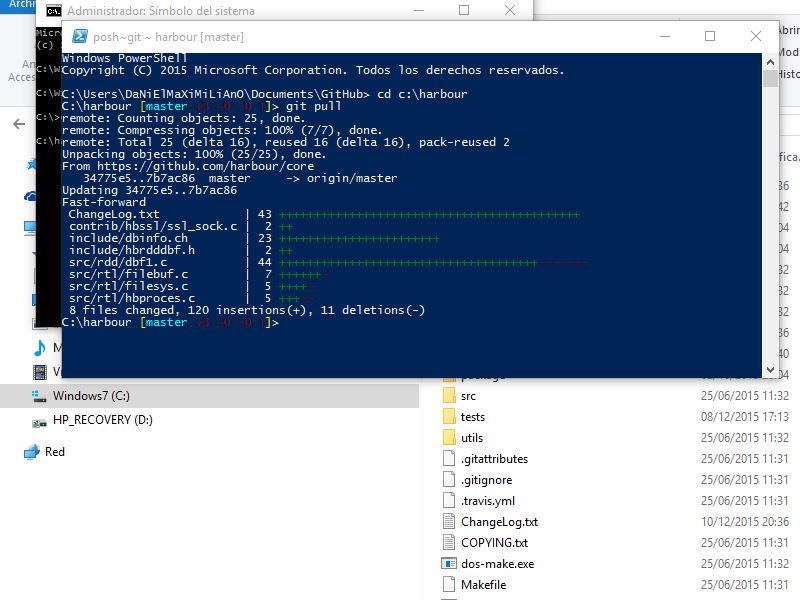
Task: Click the Red network icon
Action: point(31,452)
